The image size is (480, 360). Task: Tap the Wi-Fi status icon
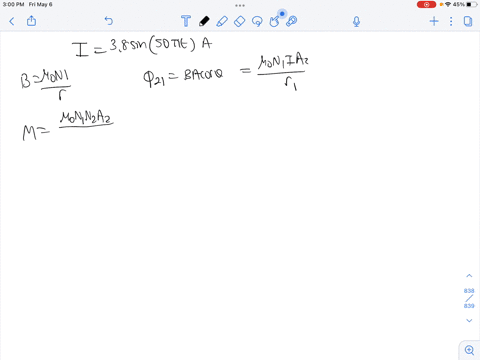point(448,4)
